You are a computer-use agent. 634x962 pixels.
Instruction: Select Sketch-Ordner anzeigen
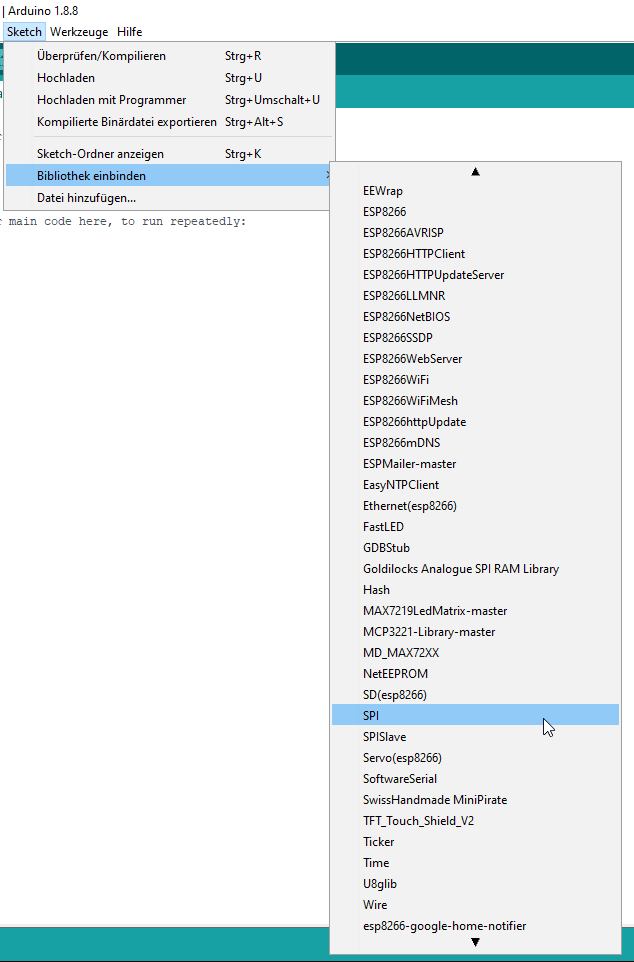170,154
